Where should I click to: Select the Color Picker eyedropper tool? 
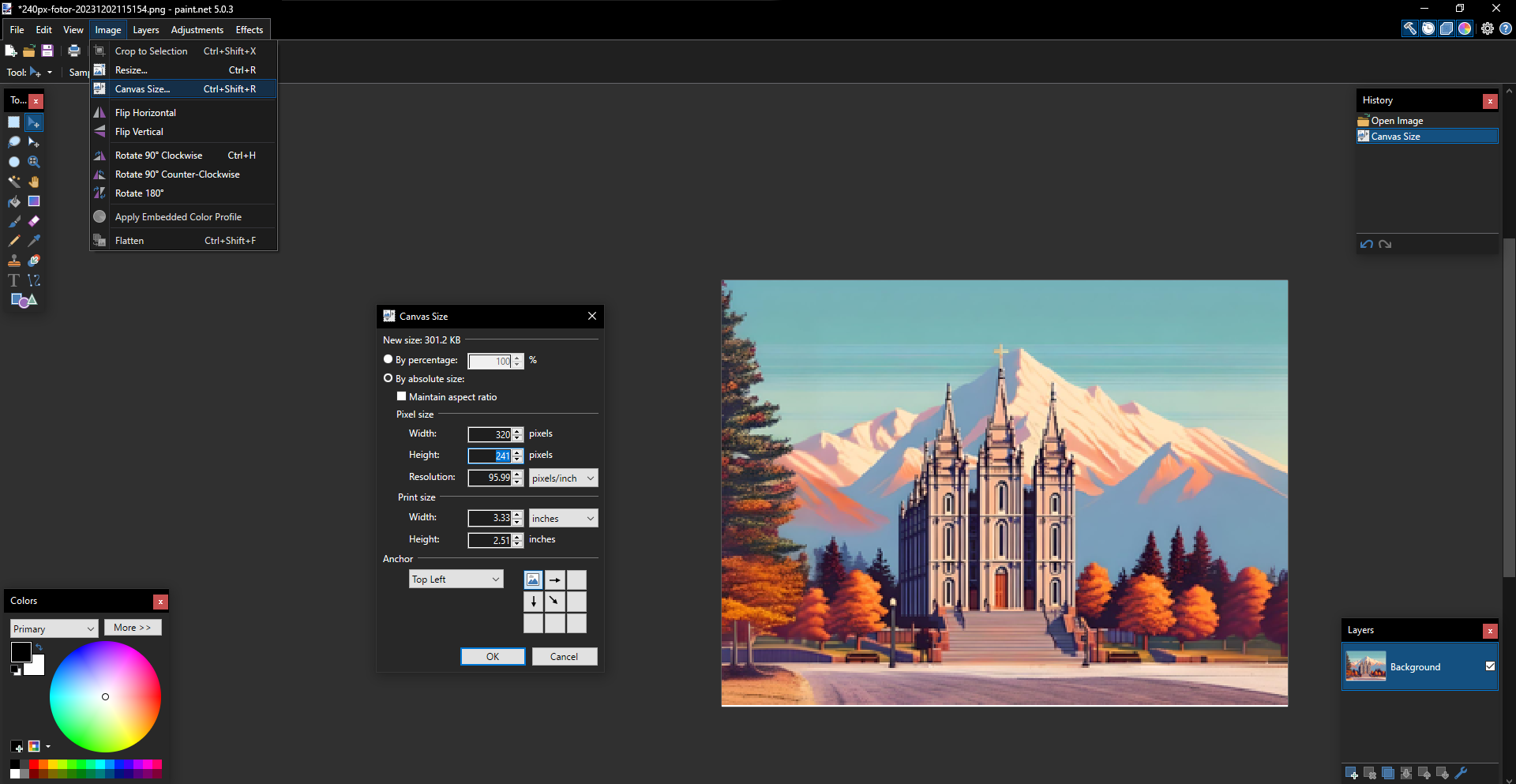click(34, 241)
